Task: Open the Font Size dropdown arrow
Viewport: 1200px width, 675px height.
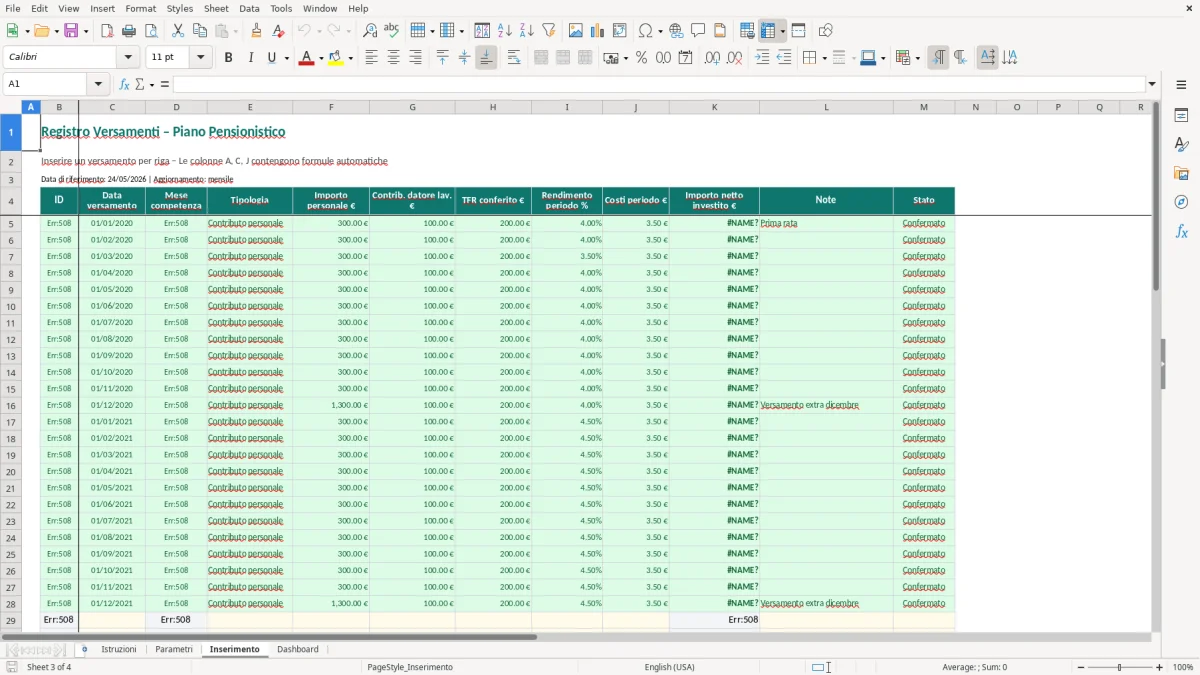Action: click(x=201, y=58)
